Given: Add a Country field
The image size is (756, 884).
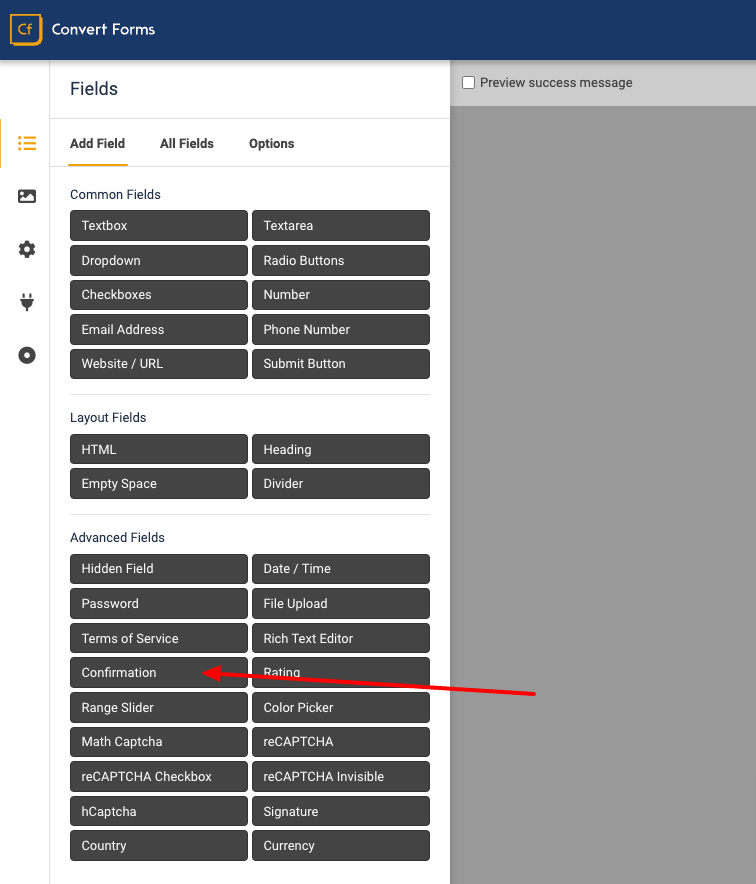Looking at the screenshot, I should [159, 846].
